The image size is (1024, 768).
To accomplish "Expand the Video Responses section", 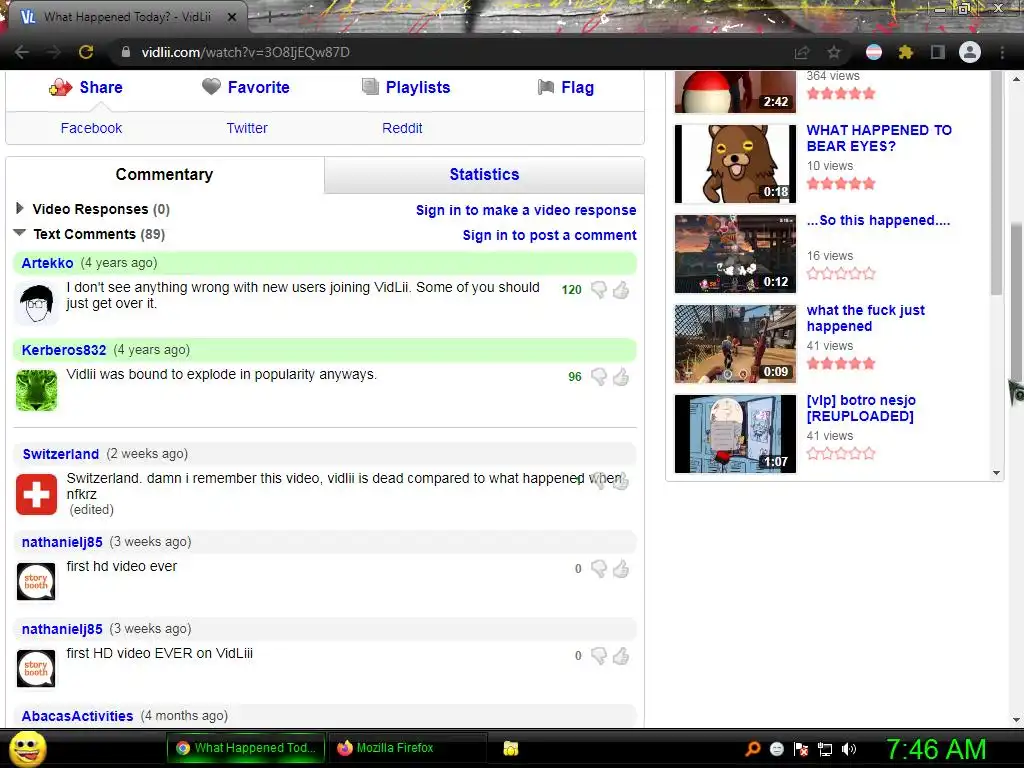I will coord(20,208).
